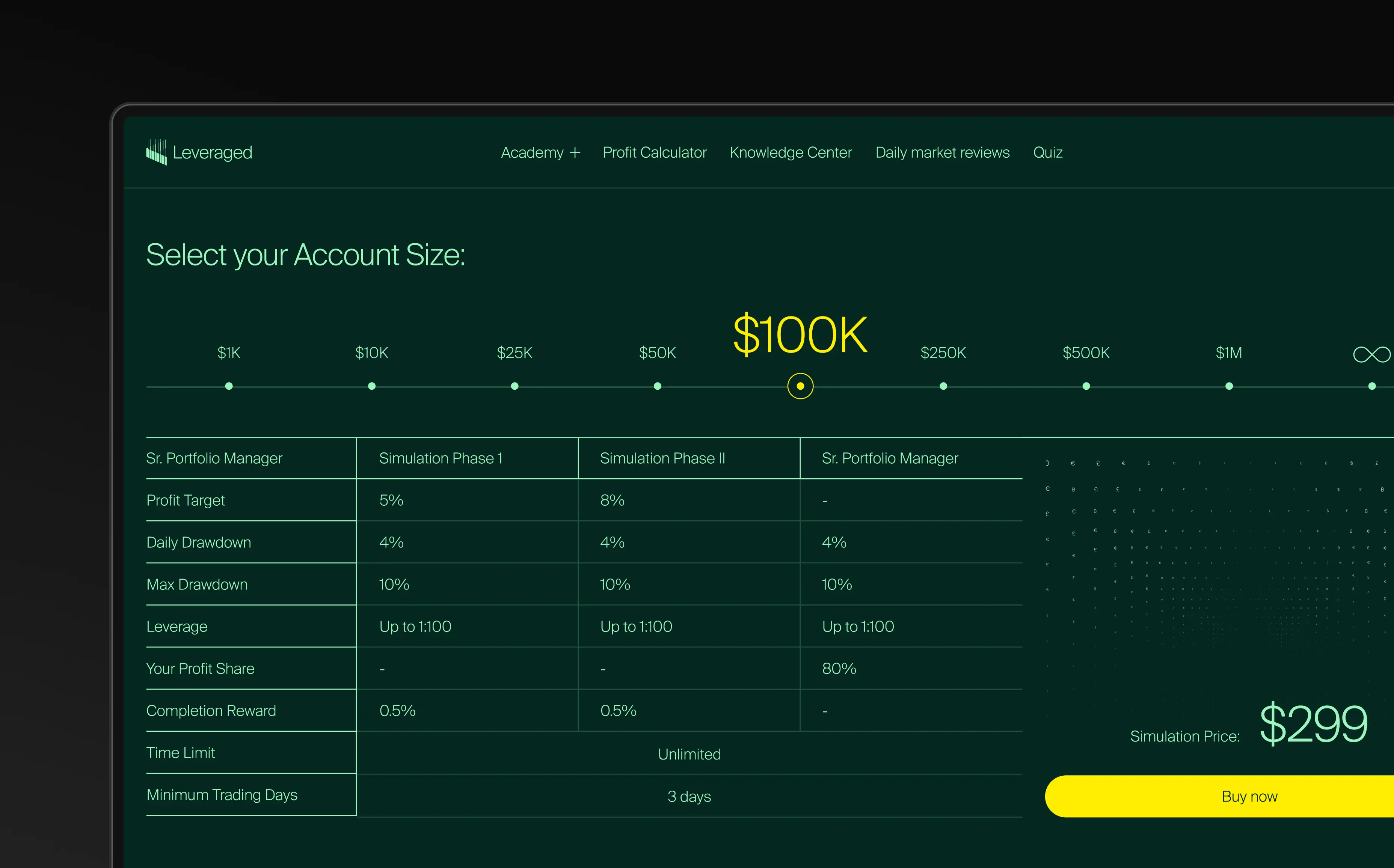Click the plus icon next to Academy

(x=575, y=152)
